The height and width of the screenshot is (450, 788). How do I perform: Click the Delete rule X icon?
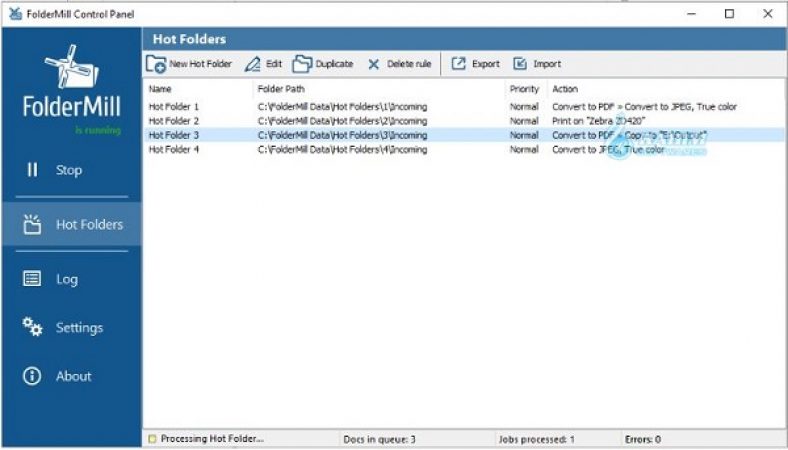pyautogui.click(x=373, y=64)
